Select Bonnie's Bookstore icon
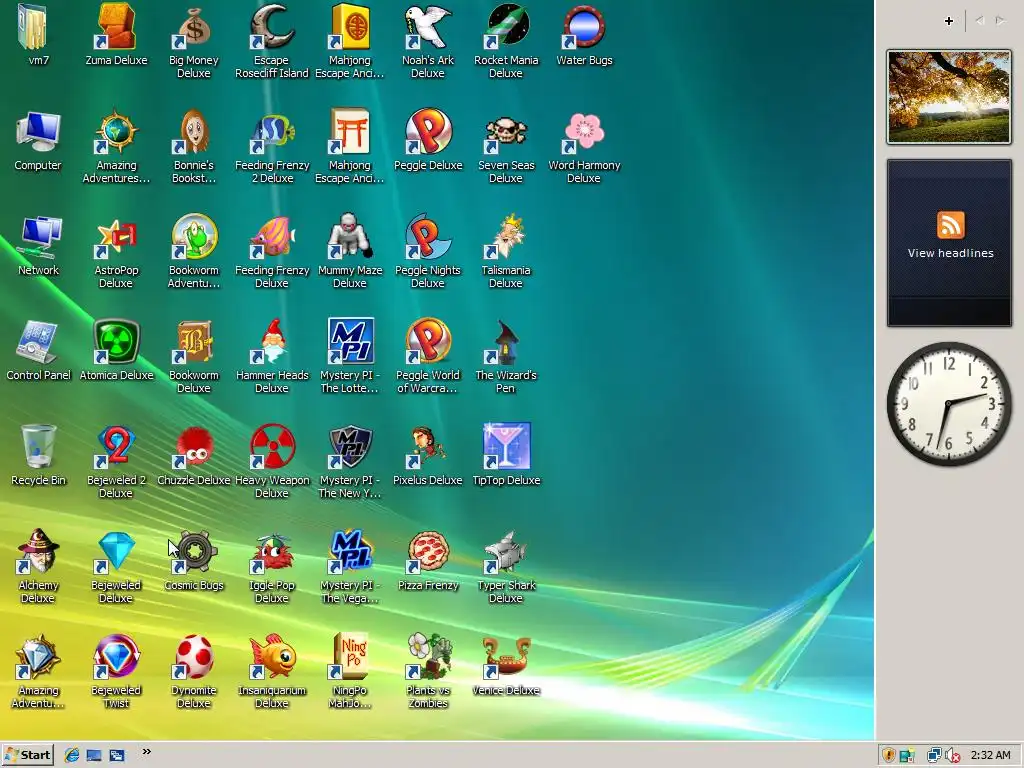 point(194,133)
